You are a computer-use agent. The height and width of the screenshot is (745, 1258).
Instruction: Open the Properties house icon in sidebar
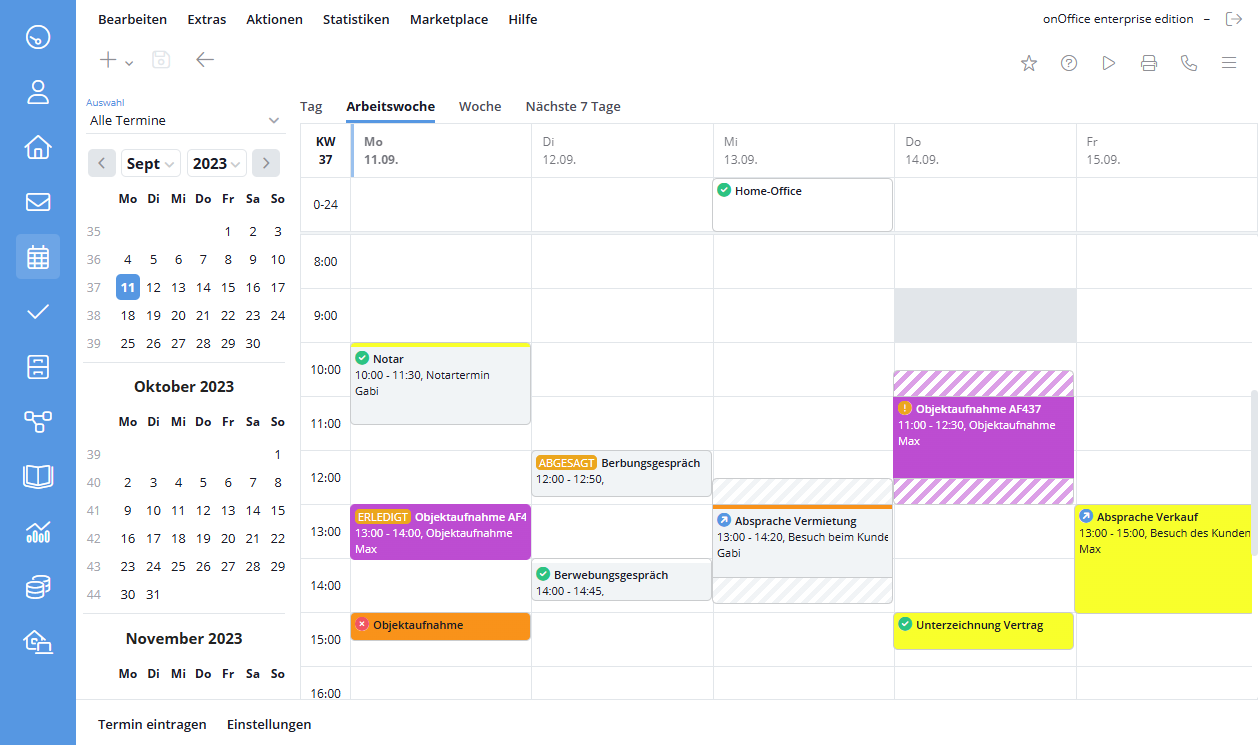point(38,147)
